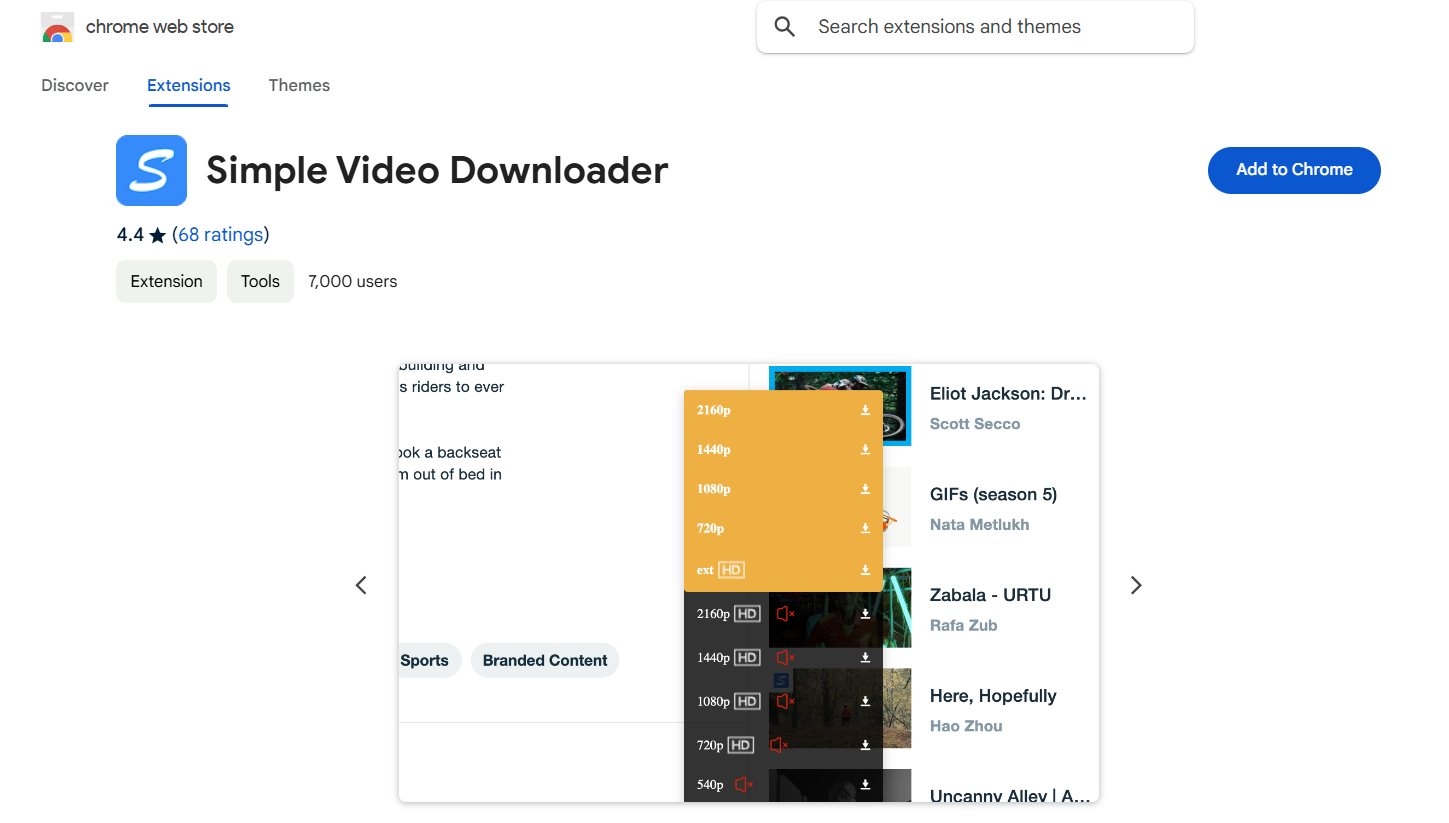Click the Hao Zhou author name
This screenshot has width=1449, height=823.
(966, 727)
